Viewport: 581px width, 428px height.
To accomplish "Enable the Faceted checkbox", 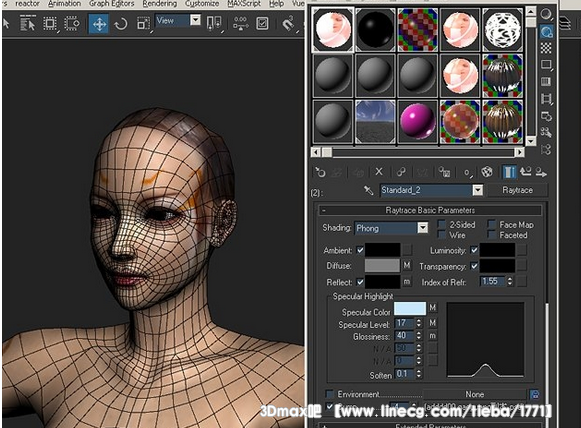I will click(491, 235).
